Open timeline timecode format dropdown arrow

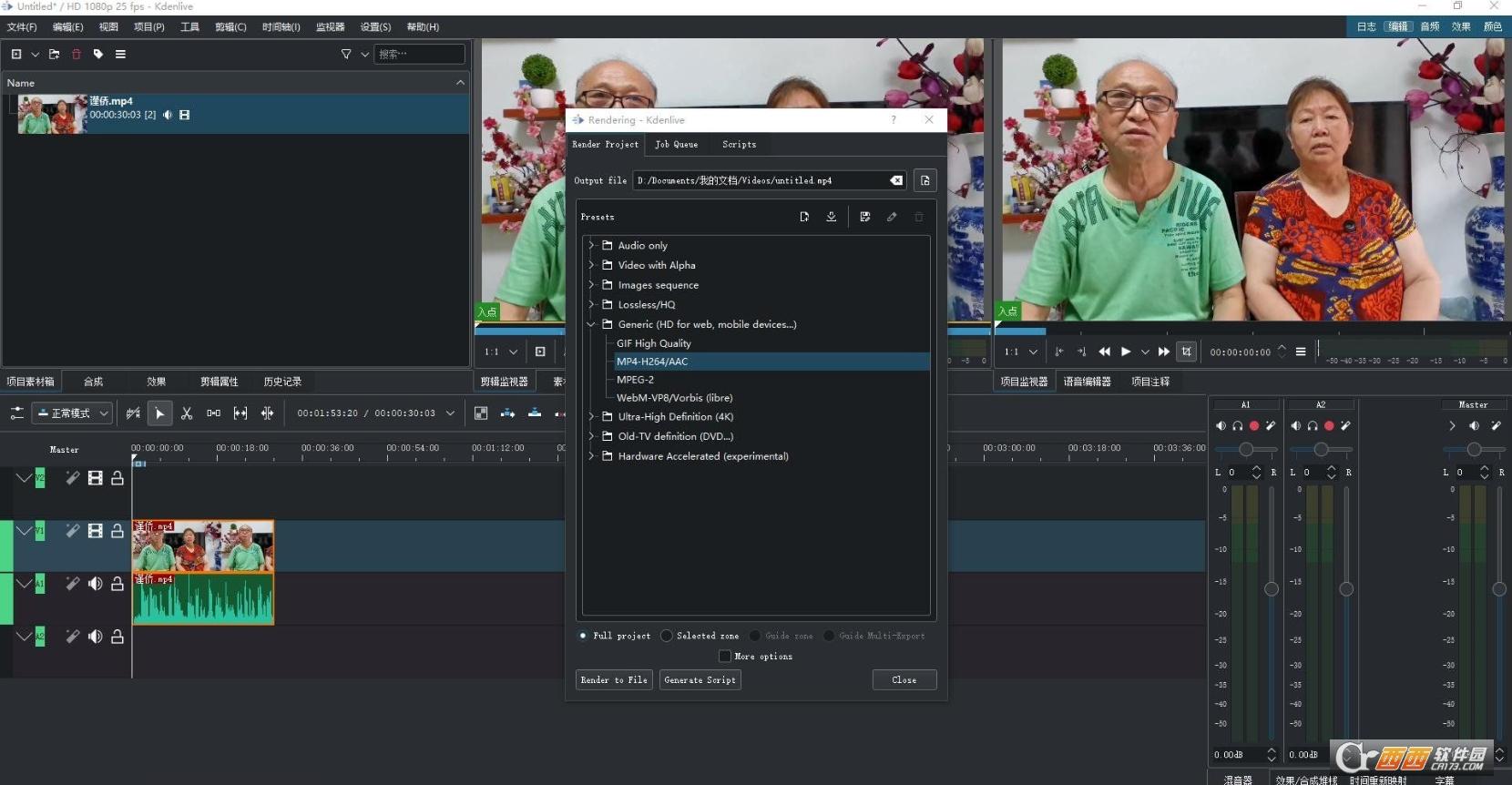(x=450, y=413)
